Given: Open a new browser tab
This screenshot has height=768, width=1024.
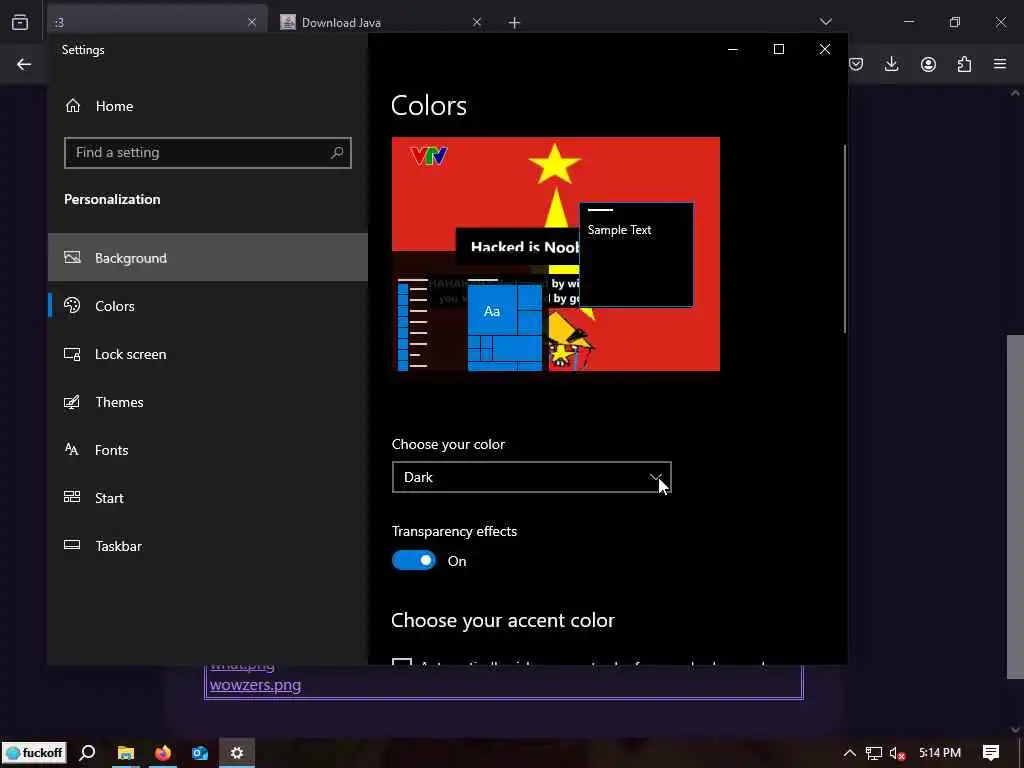Looking at the screenshot, I should point(515,23).
